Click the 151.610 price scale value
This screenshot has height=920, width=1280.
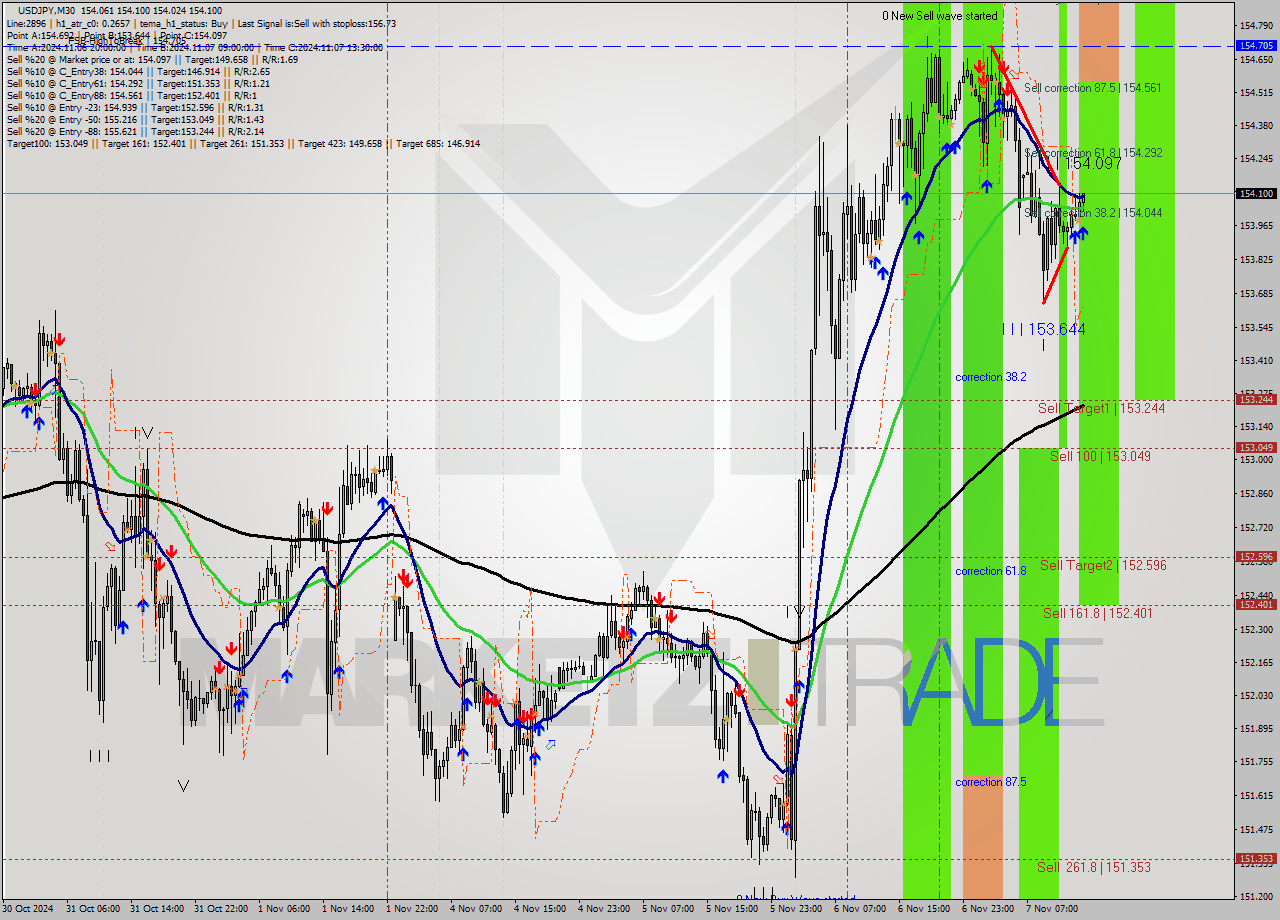1257,796
